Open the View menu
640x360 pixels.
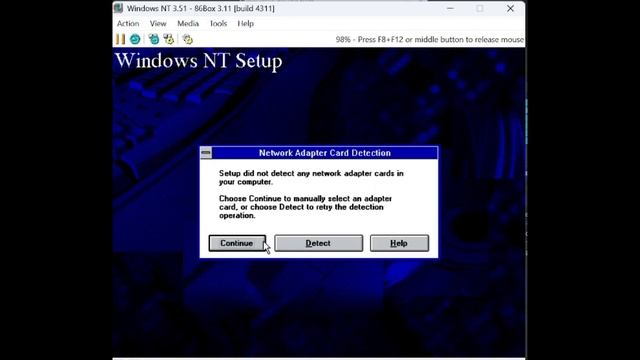pos(158,24)
